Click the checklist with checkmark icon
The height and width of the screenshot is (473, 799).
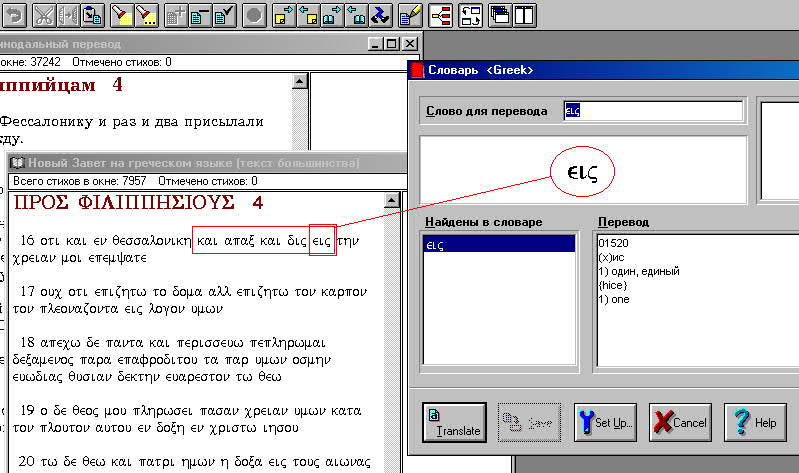[224, 15]
